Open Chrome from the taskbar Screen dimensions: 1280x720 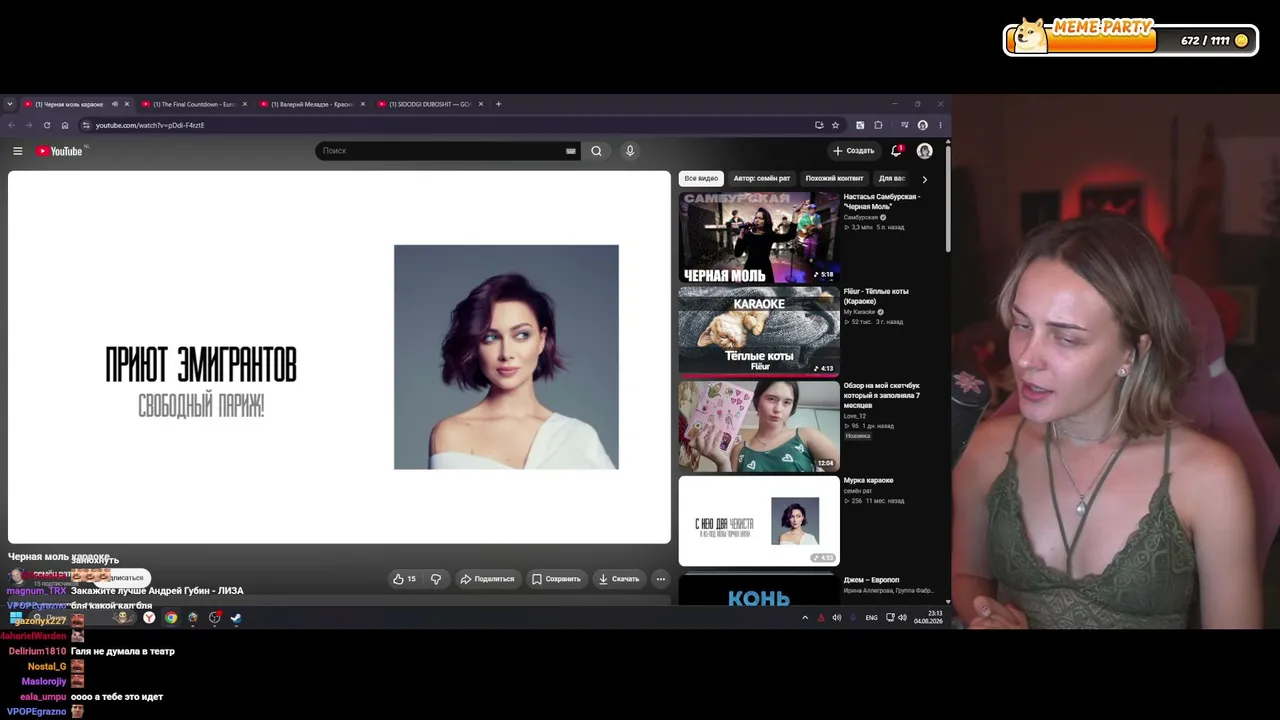171,618
